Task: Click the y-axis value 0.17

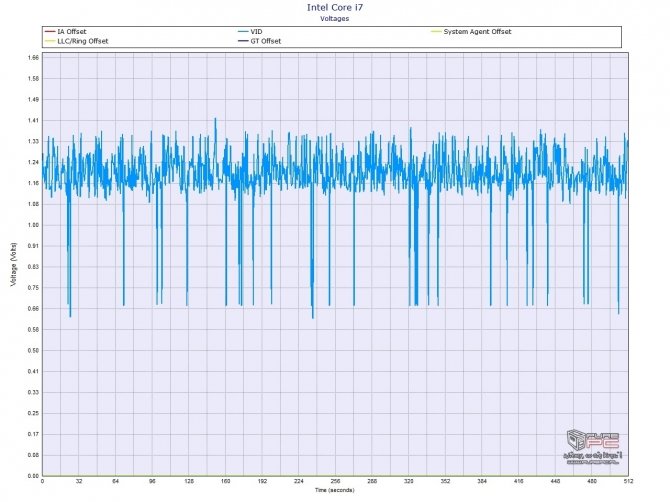Action: point(34,434)
